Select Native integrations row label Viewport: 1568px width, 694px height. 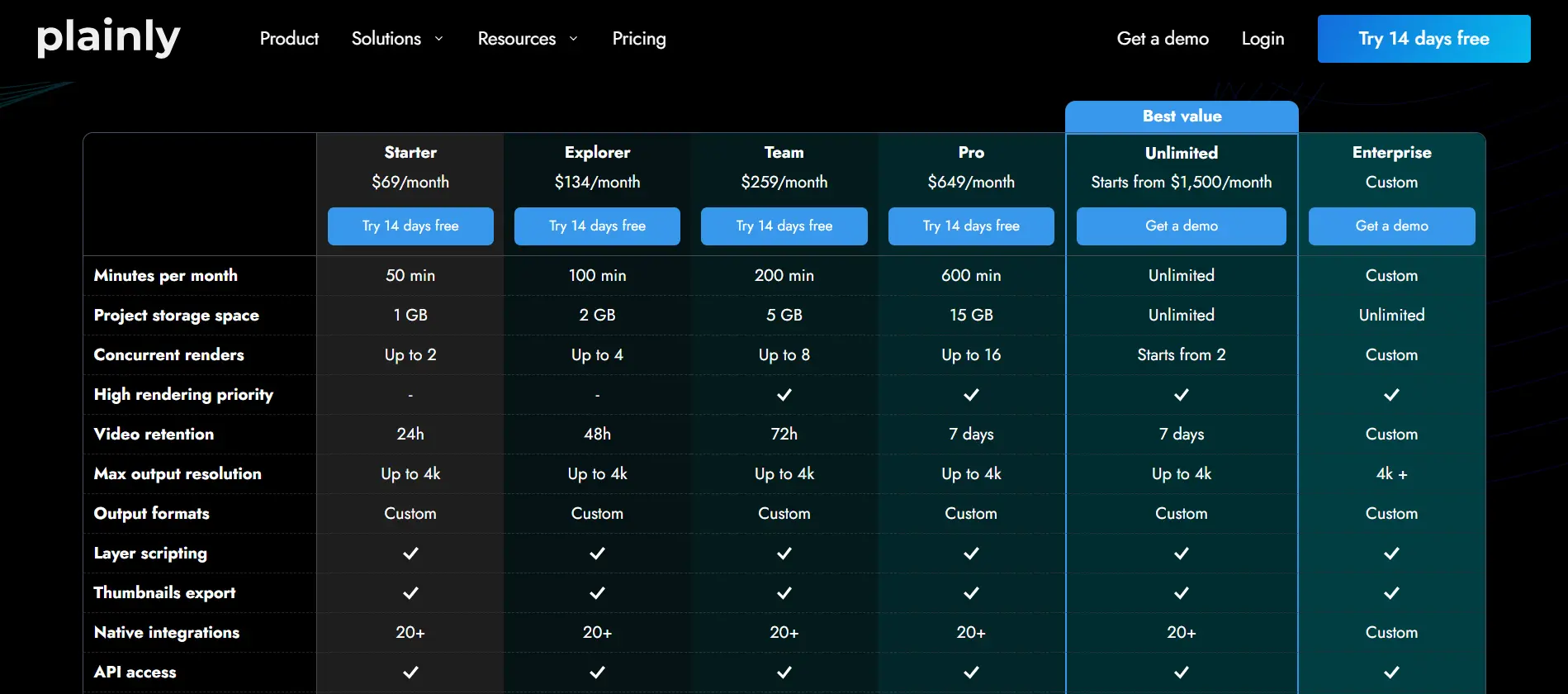[167, 632]
